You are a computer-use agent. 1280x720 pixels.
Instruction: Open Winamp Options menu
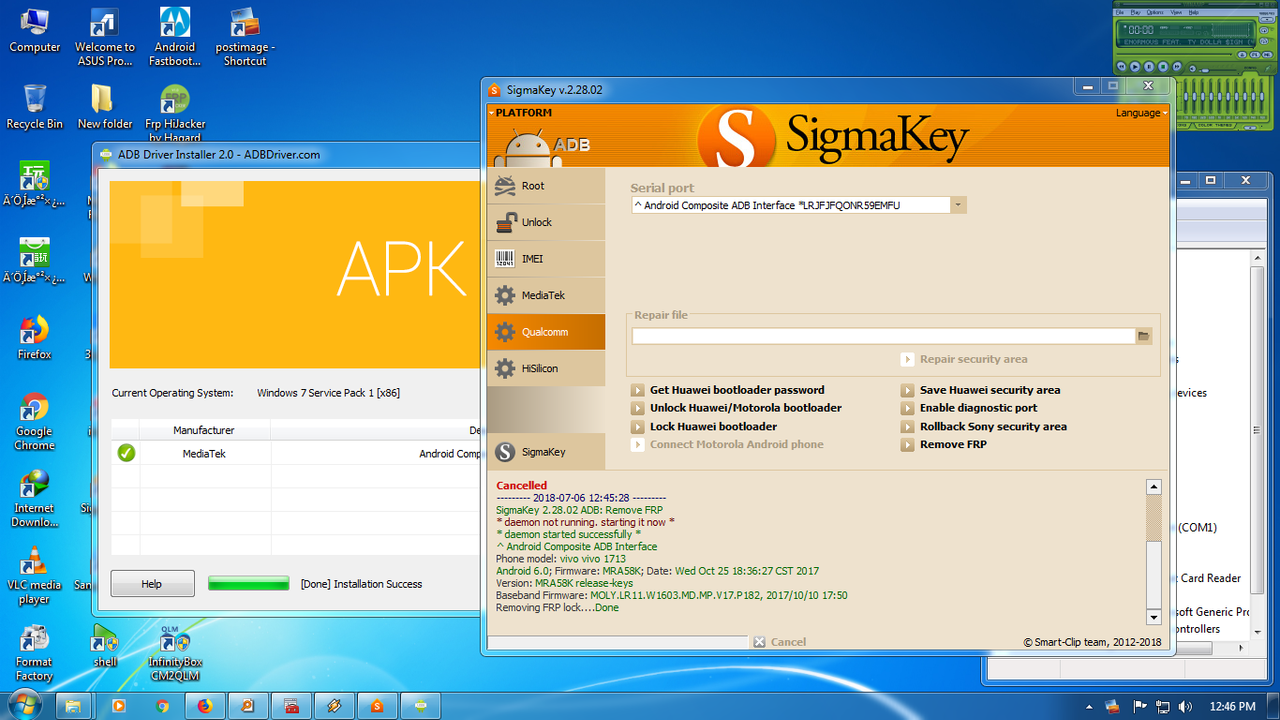coord(1154,12)
